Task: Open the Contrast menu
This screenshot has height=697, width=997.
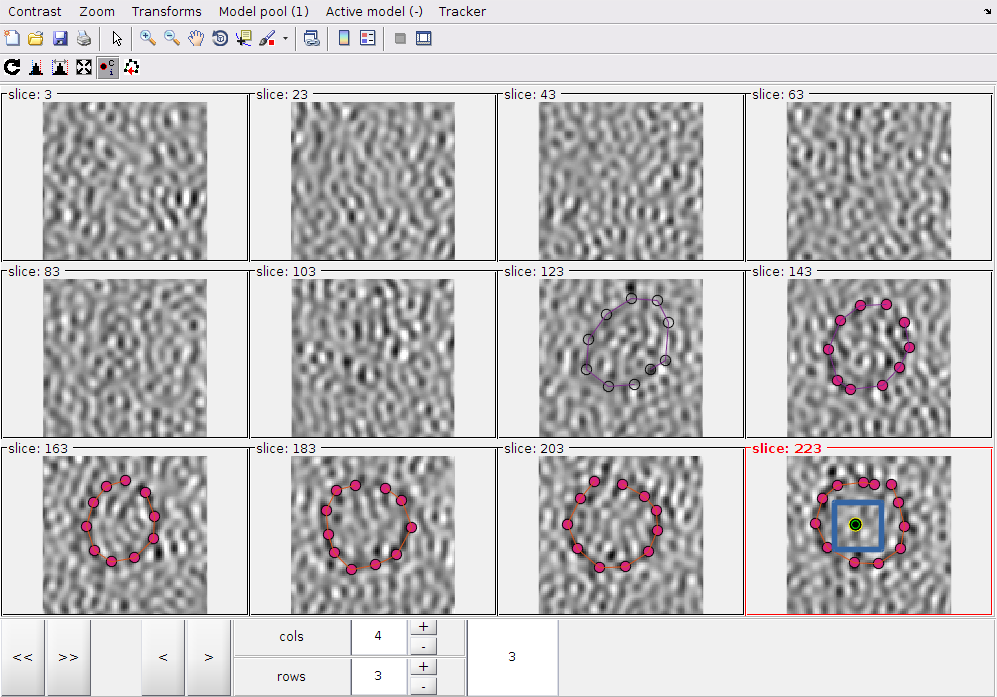Action: (x=34, y=11)
